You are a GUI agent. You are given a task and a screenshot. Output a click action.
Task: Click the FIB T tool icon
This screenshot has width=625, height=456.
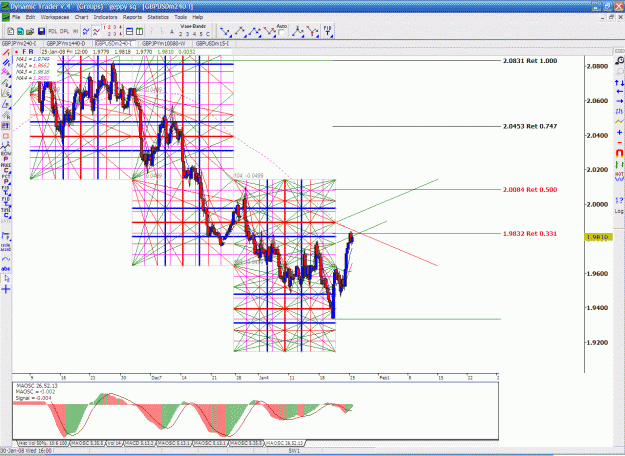(327, 31)
